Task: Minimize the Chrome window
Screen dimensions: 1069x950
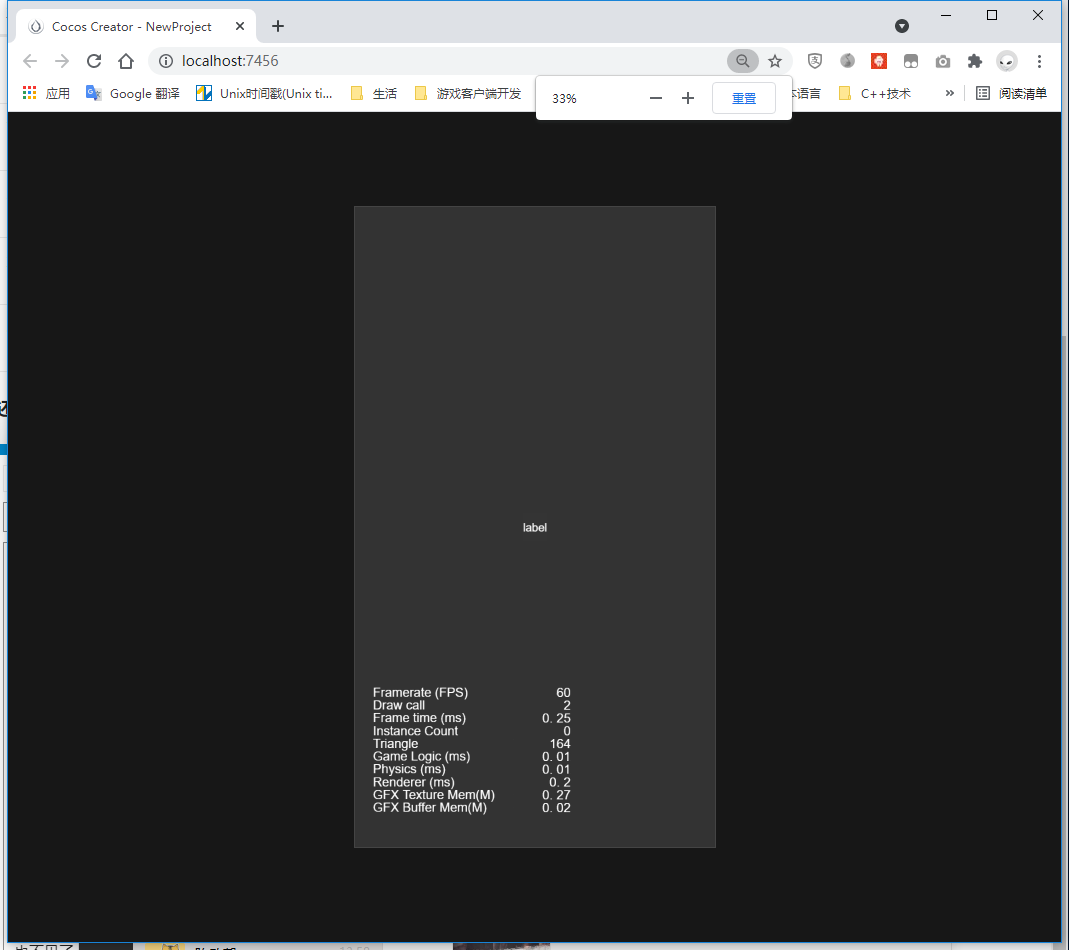Action: pyautogui.click(x=946, y=15)
